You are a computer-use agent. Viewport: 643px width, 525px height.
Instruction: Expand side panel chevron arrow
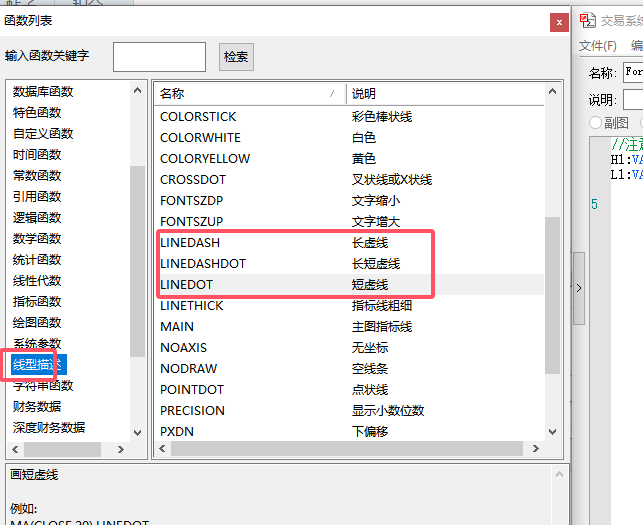click(579, 288)
